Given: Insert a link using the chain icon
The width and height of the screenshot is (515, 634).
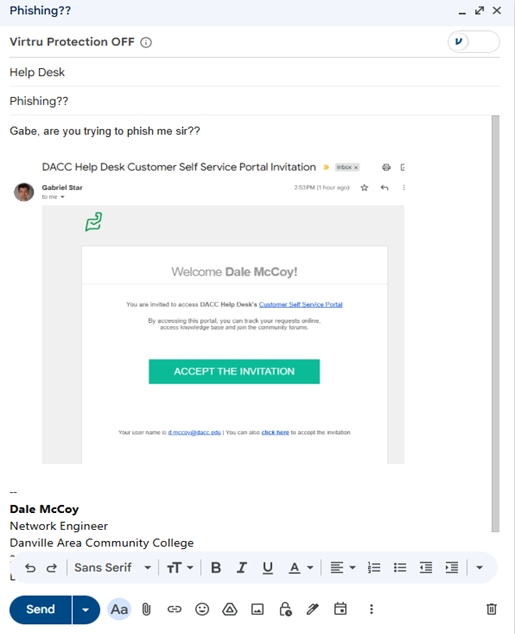Looking at the screenshot, I should (x=174, y=609).
